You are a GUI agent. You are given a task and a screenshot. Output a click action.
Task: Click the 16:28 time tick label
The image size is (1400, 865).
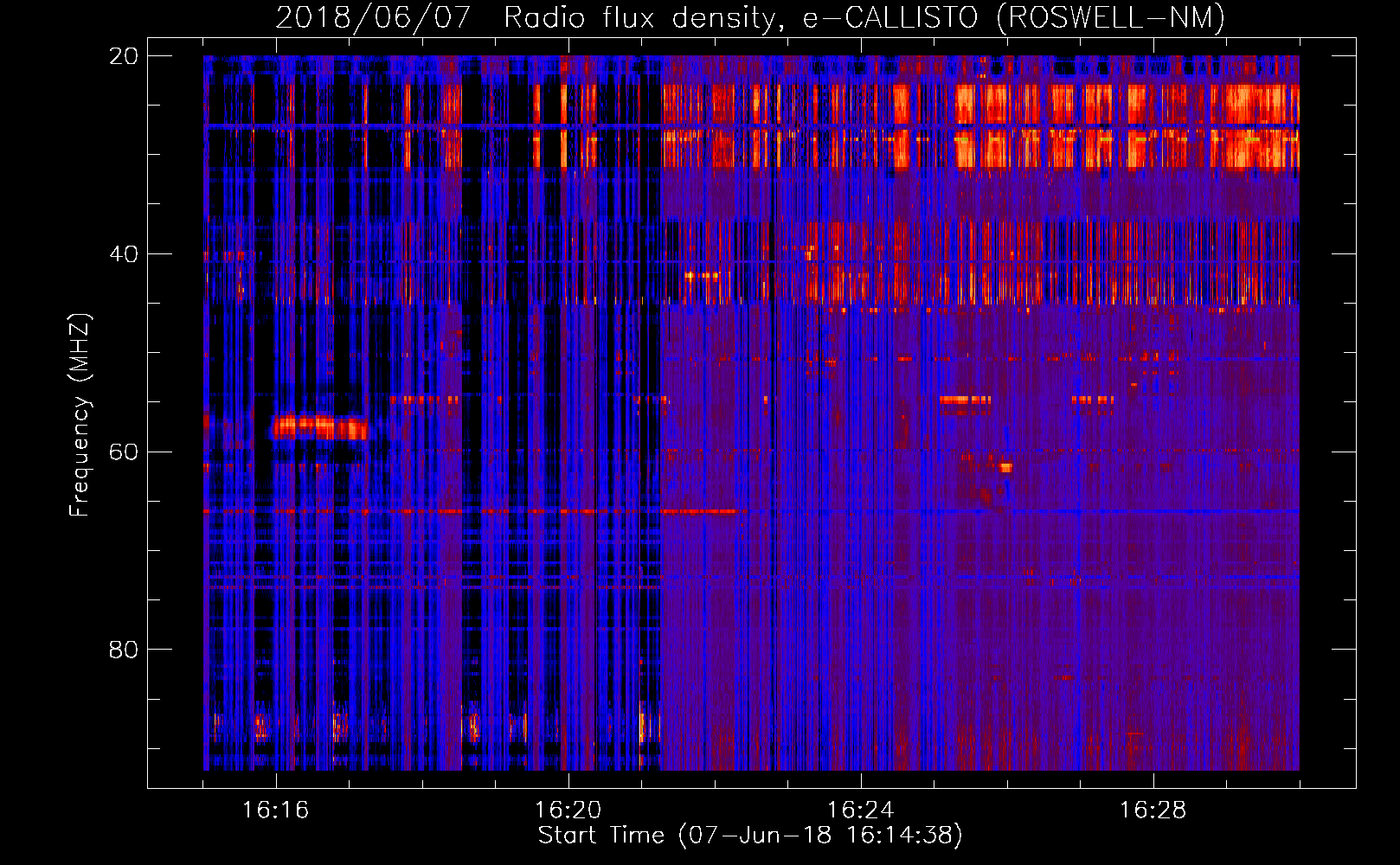[1153, 811]
